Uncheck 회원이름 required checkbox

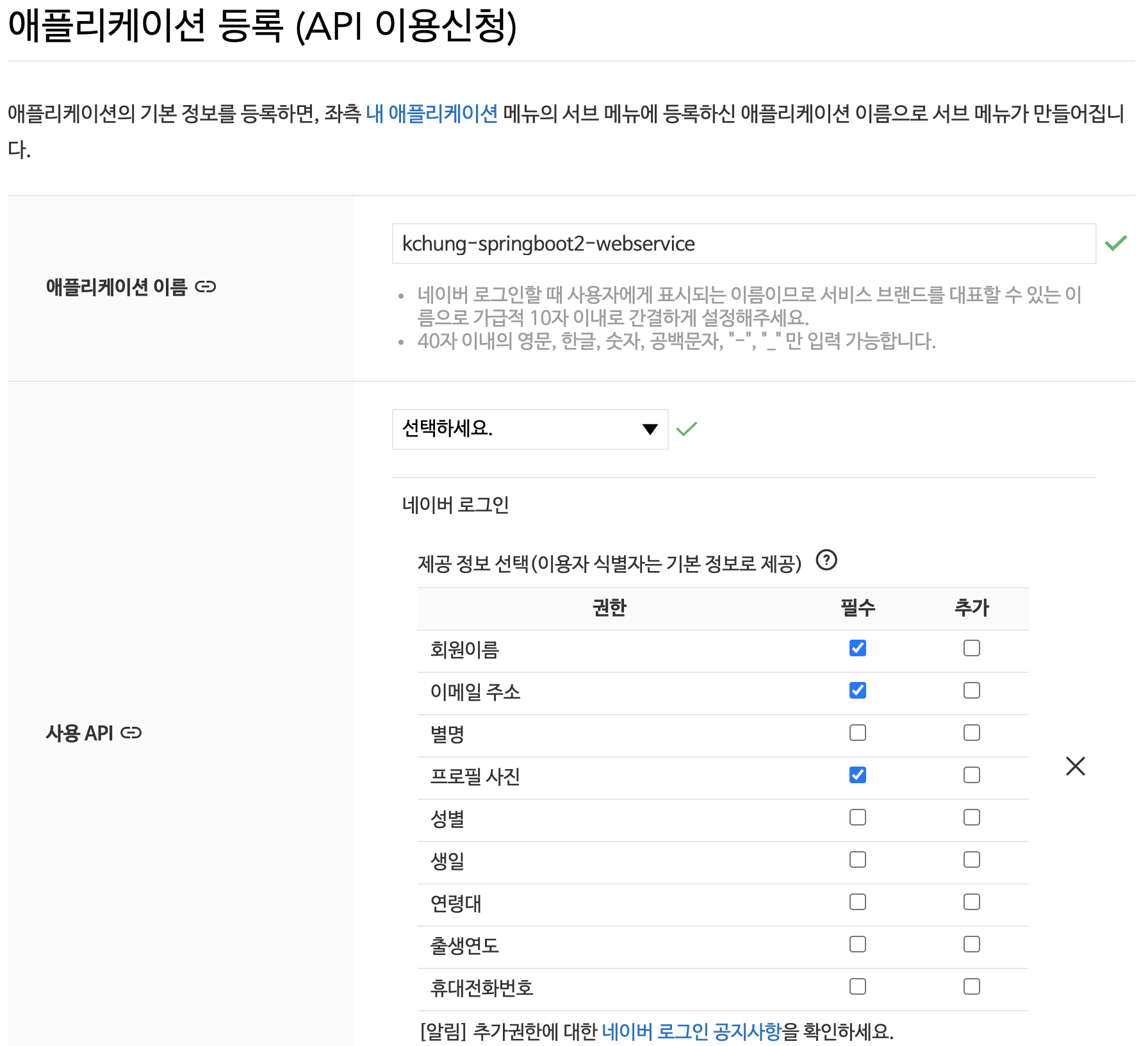[857, 648]
